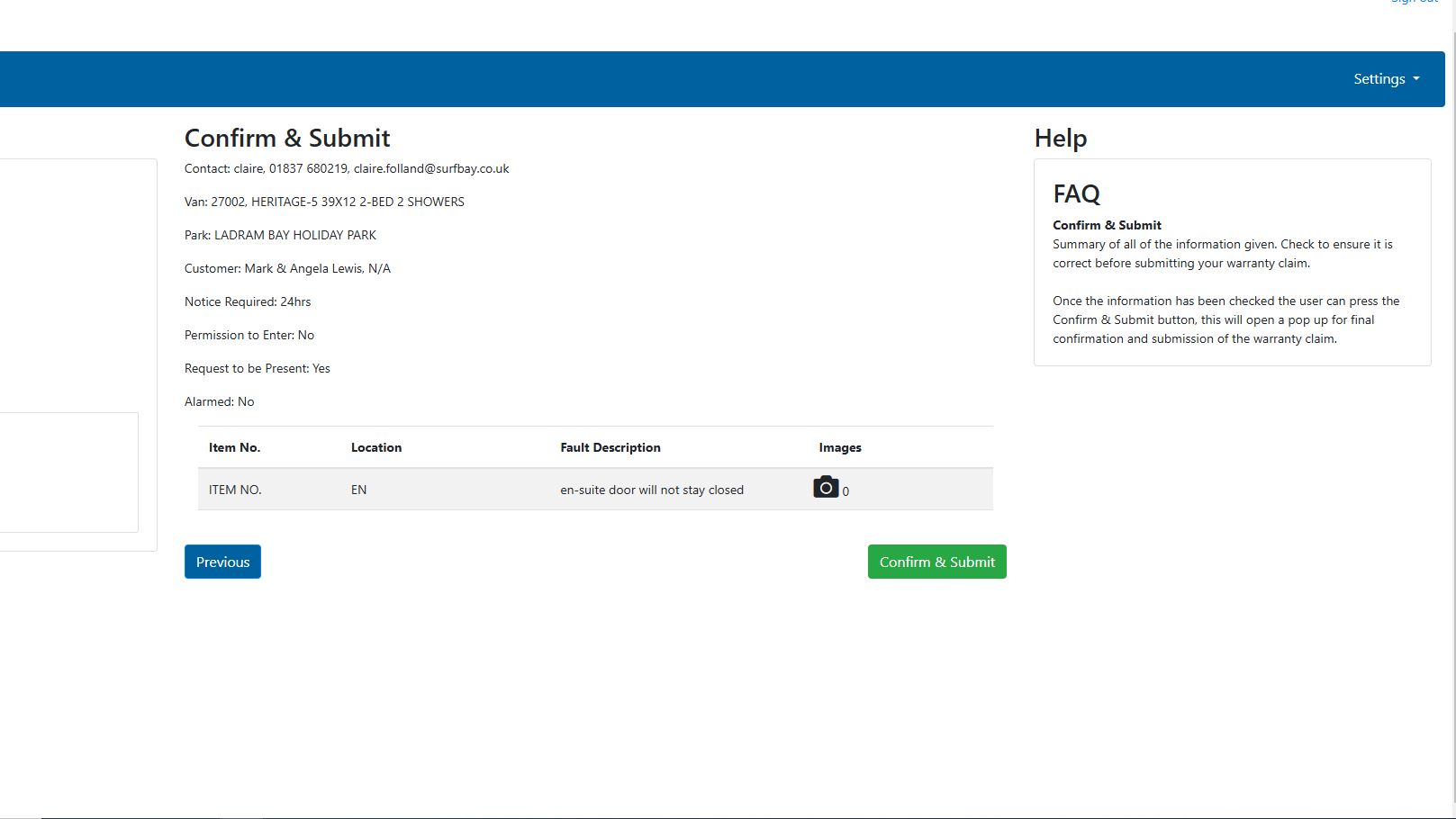Click the bold Confirm & Submit FAQ subheading
The image size is (1456, 819).
(x=1107, y=225)
